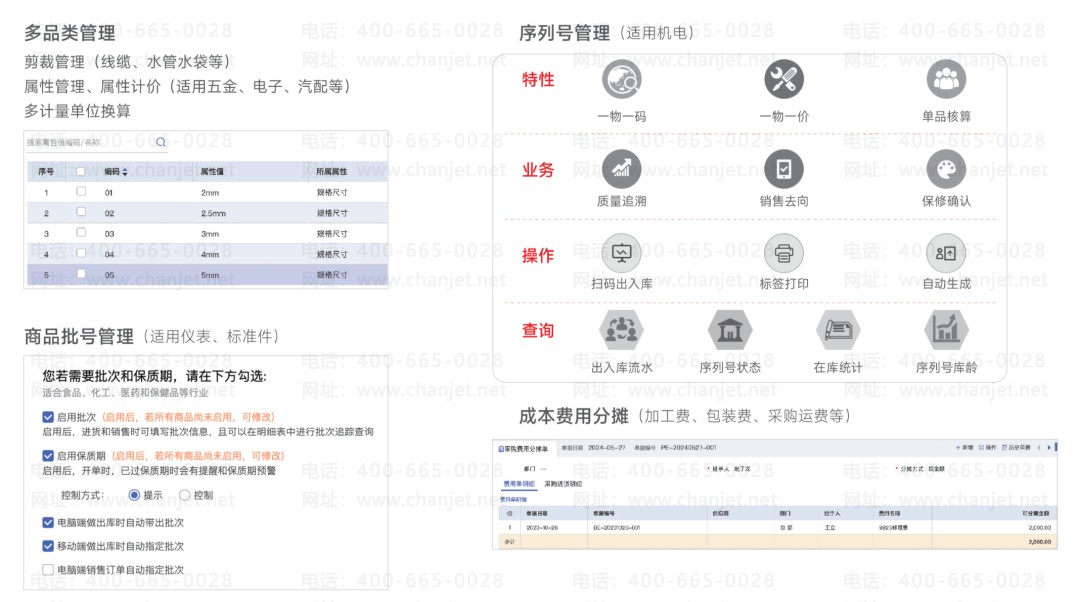Open the 质量追溯 chart icon
Image resolution: width=1080 pixels, height=602 pixels.
(621, 169)
